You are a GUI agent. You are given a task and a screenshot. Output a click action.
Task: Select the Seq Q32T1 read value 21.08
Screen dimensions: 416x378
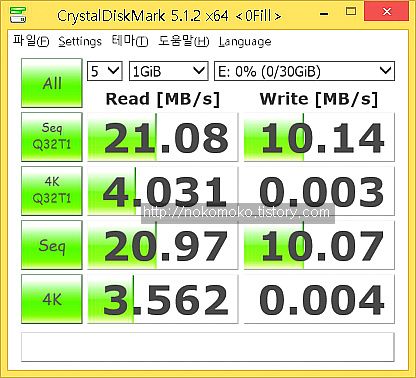tap(163, 137)
